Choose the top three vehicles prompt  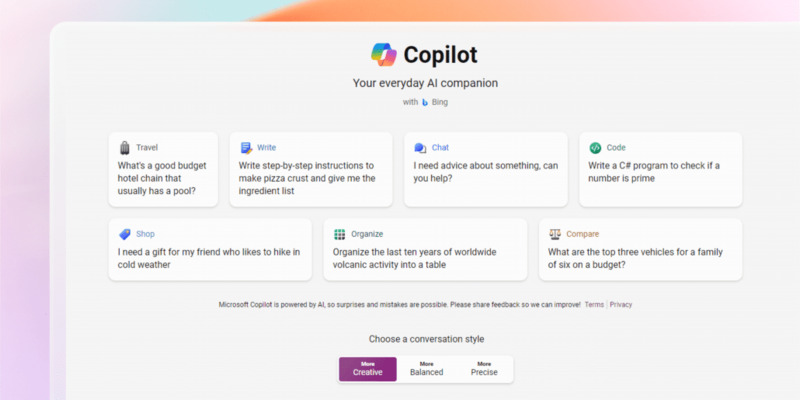[640, 249]
